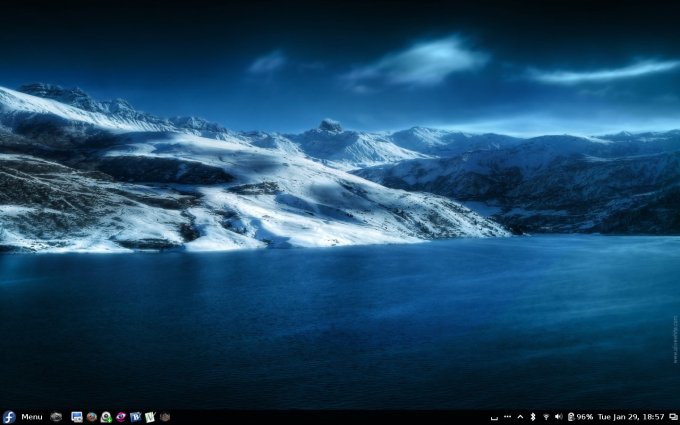This screenshot has width=680, height=425.
Task: Click the Fedora logo launcher icon
Action: pos(9,417)
